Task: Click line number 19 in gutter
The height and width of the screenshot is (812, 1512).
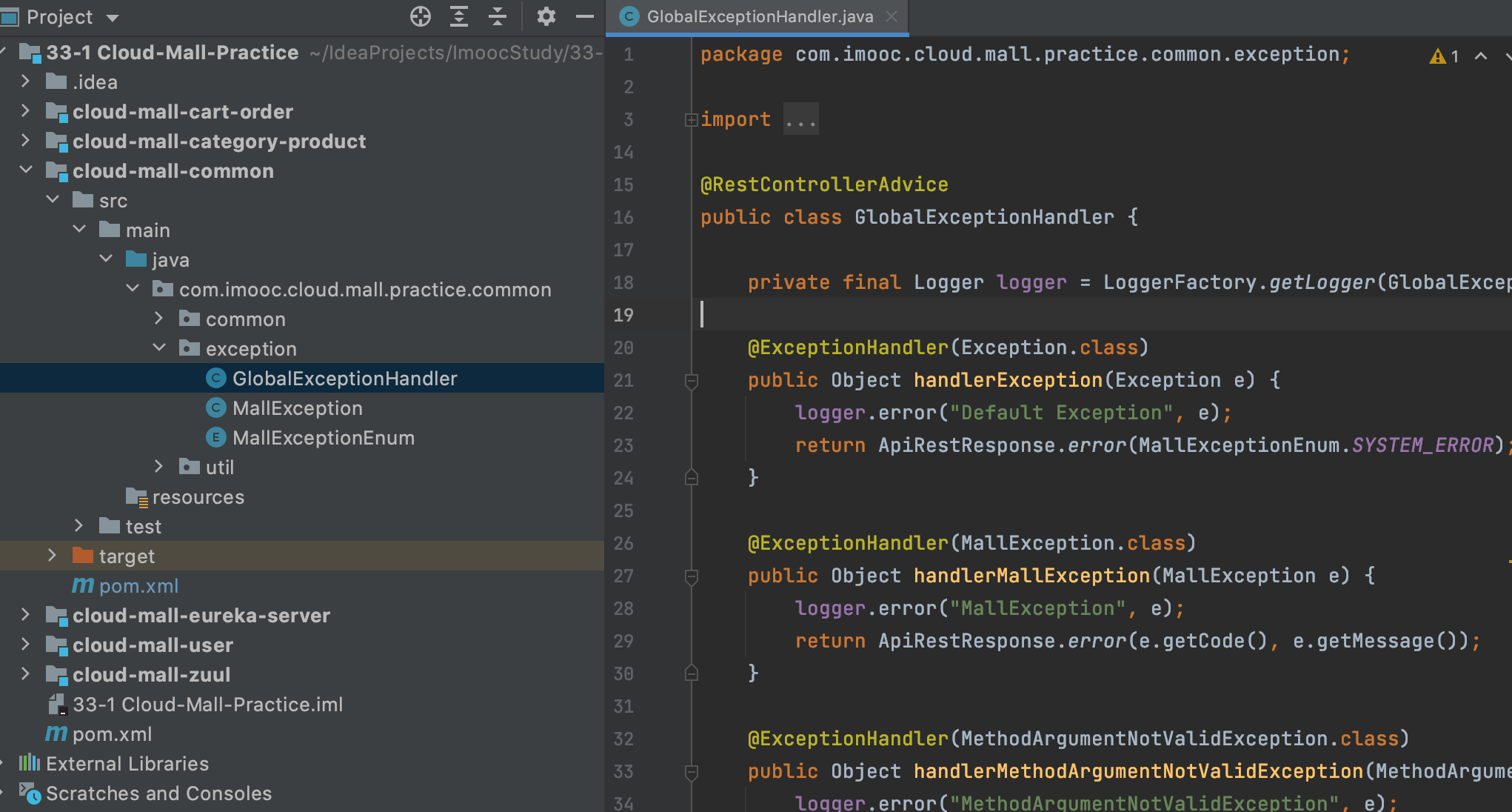Action: click(623, 316)
